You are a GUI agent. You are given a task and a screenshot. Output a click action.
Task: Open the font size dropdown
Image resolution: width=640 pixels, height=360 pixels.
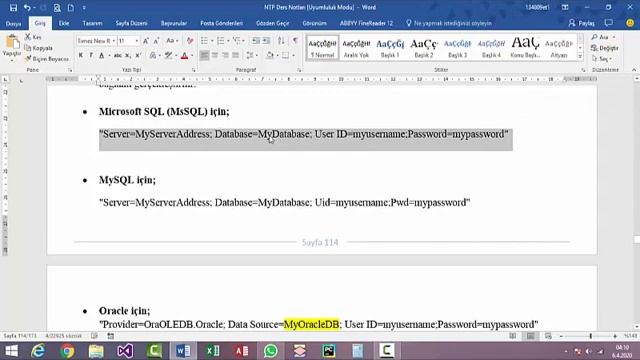(136, 41)
